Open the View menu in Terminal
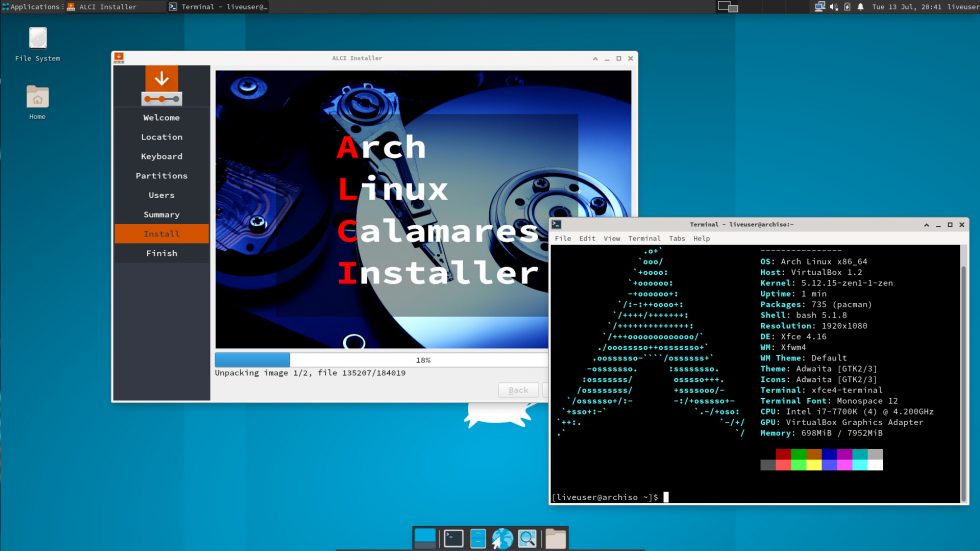This screenshot has height=551, width=980. pos(611,239)
